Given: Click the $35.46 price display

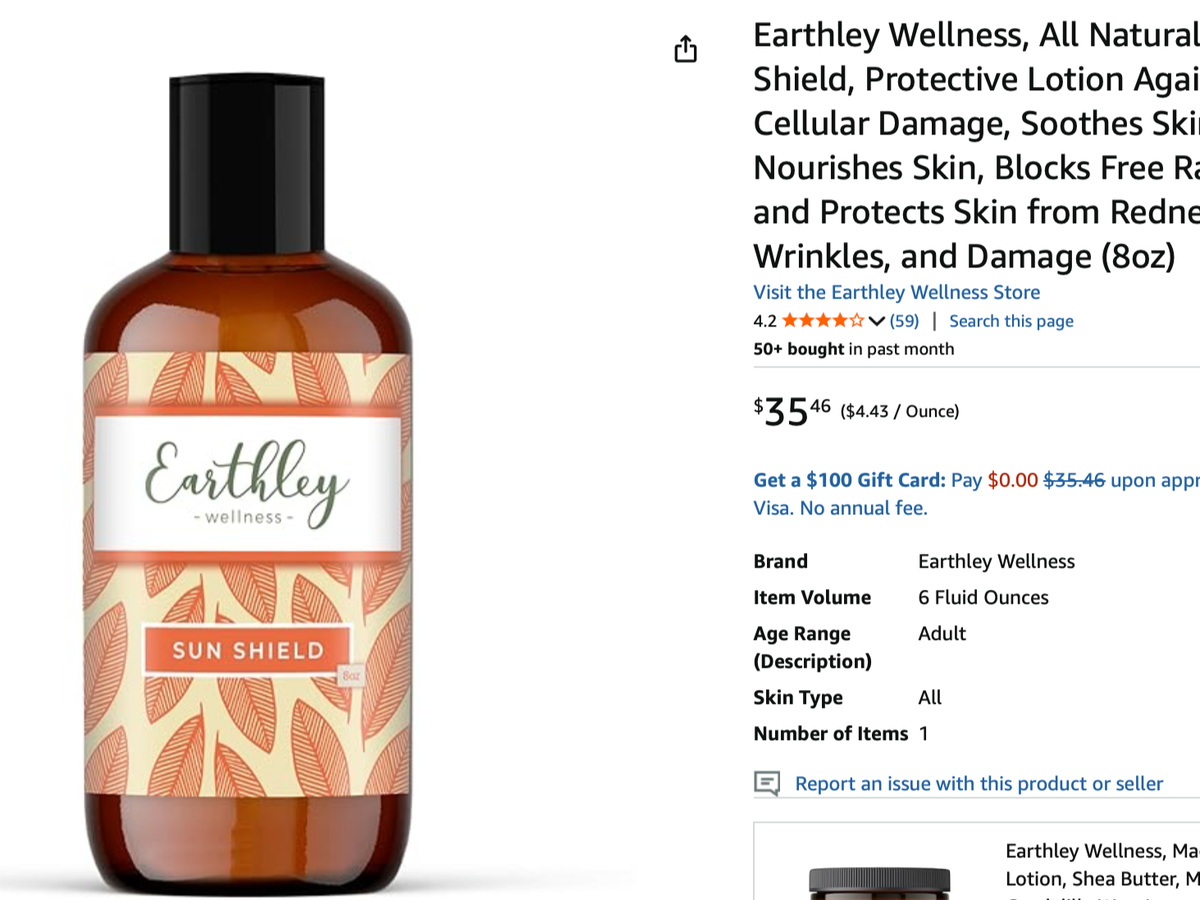Looking at the screenshot, I should tap(792, 411).
